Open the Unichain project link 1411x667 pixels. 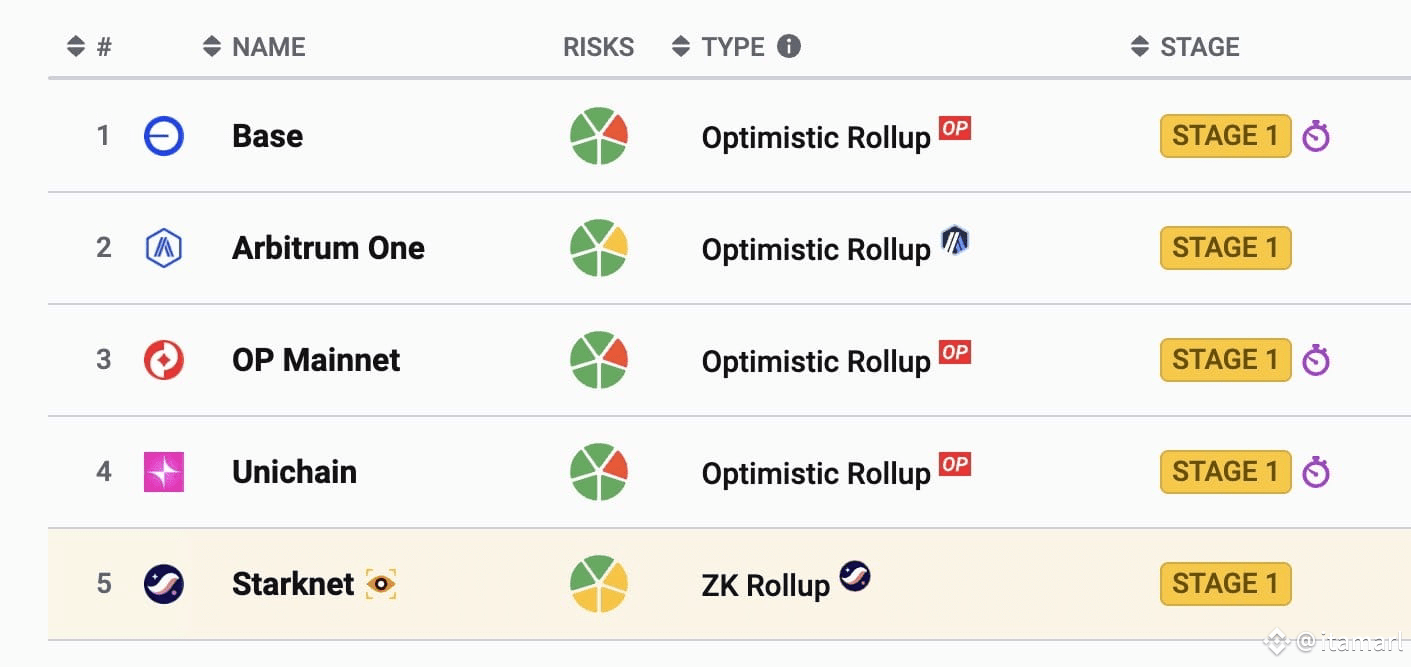pos(294,472)
